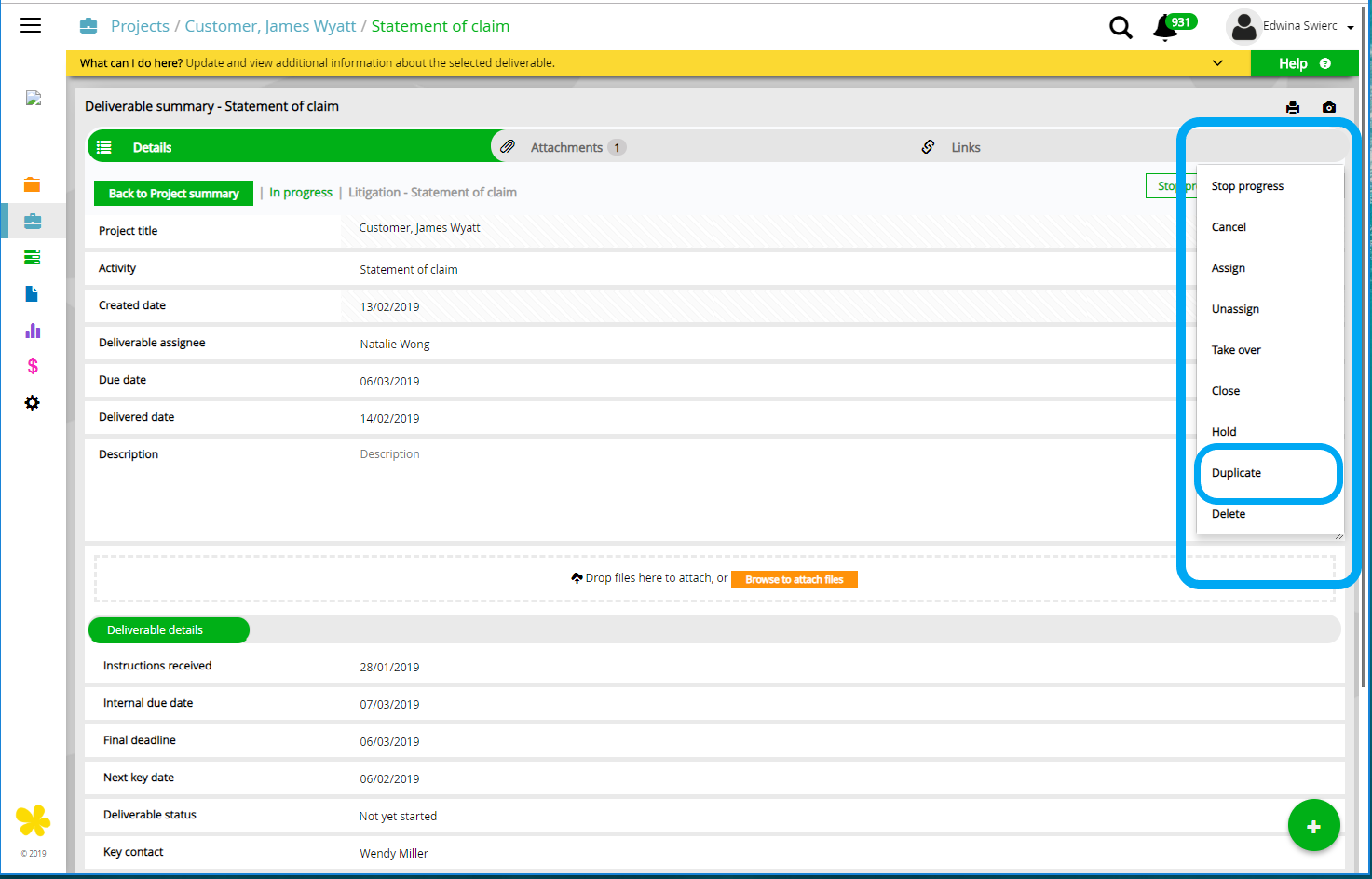Click the printer icon
Image resolution: width=1372 pixels, height=879 pixels.
click(1293, 107)
